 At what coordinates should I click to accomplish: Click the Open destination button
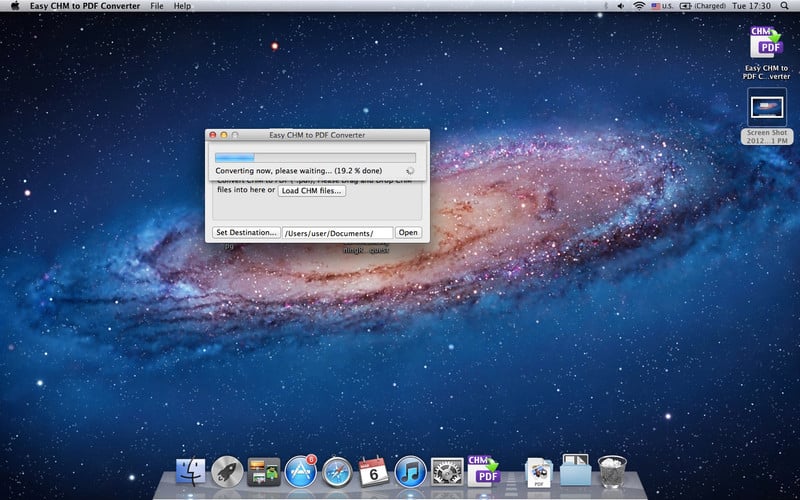pyautogui.click(x=408, y=233)
